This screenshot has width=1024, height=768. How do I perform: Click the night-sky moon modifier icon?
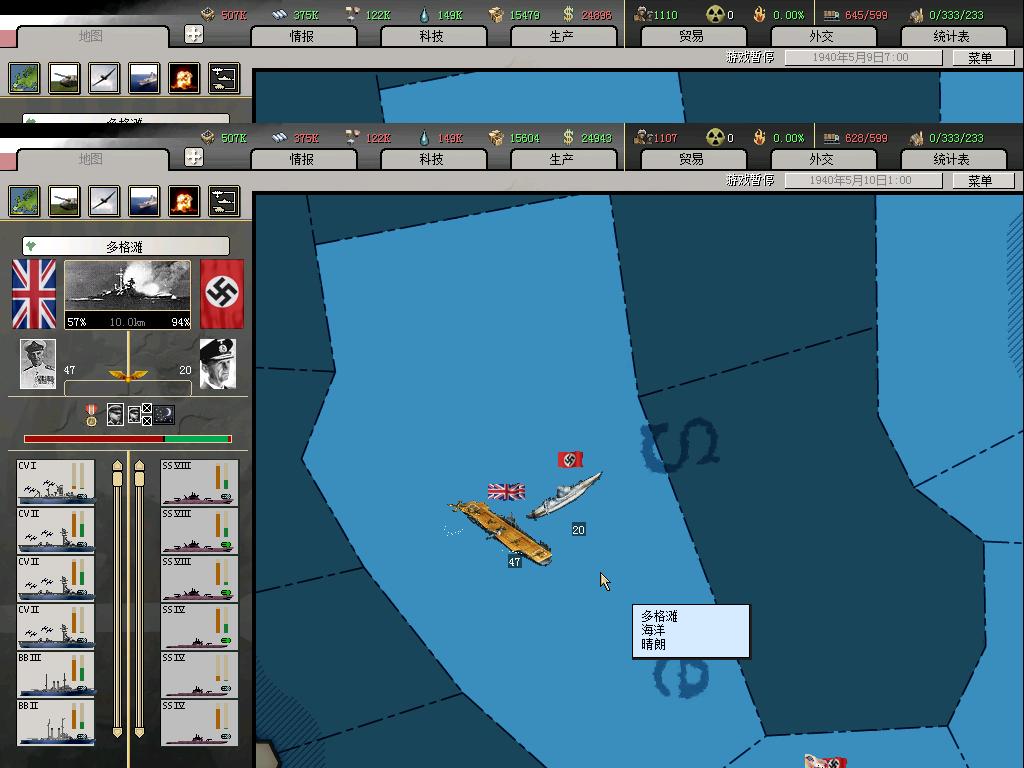pyautogui.click(x=164, y=414)
